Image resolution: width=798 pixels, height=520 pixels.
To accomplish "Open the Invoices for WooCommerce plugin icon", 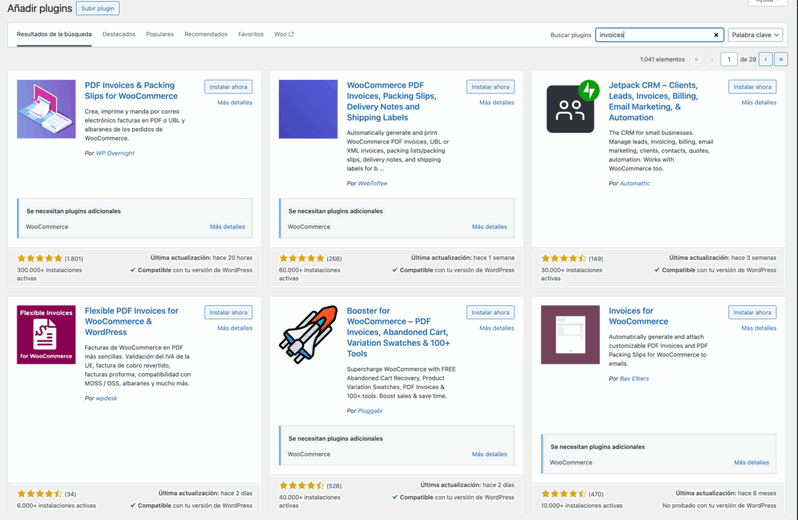I will [x=571, y=334].
